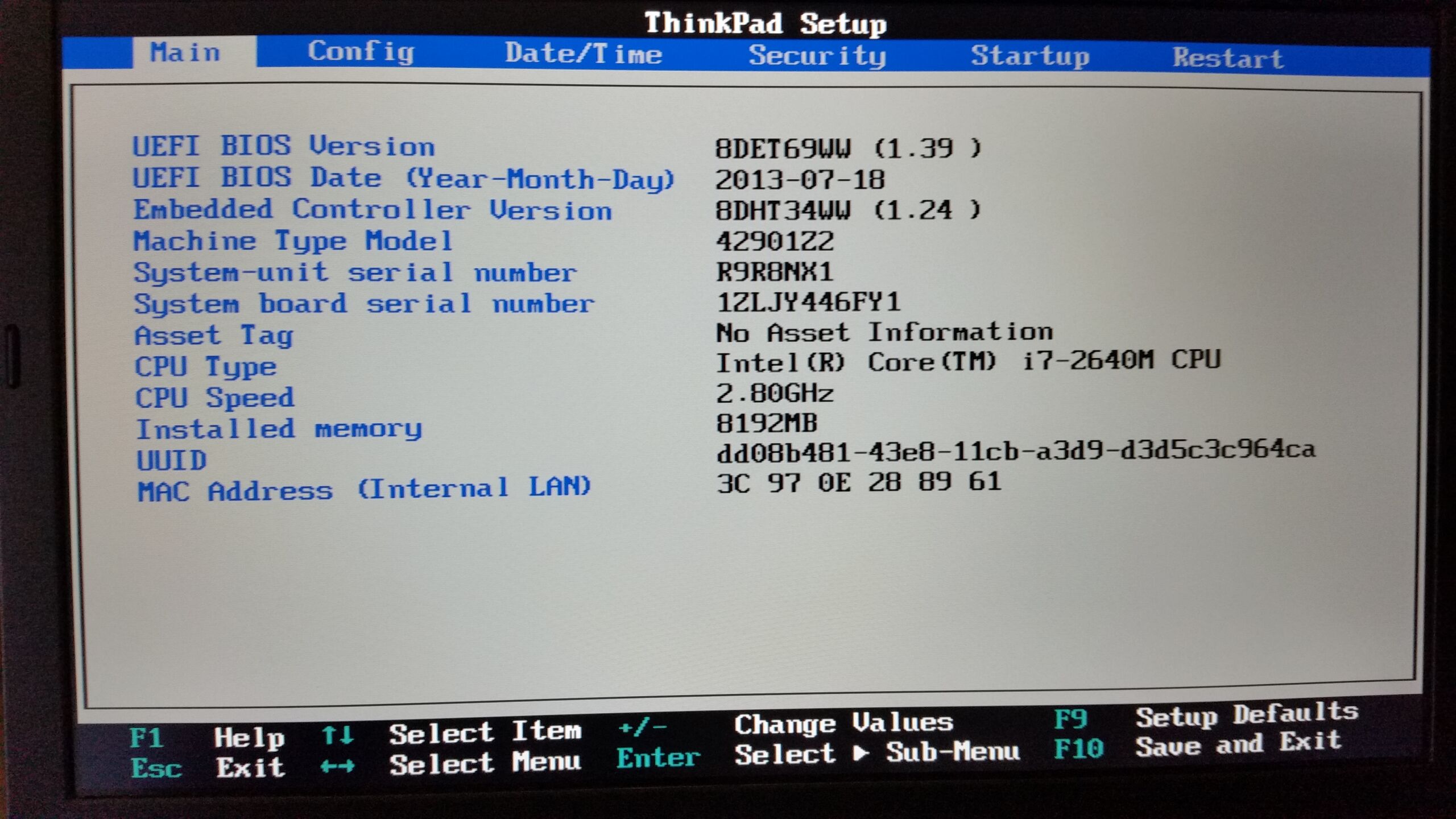The image size is (1456, 819).
Task: Click the Machine Type Model label
Action: point(293,242)
